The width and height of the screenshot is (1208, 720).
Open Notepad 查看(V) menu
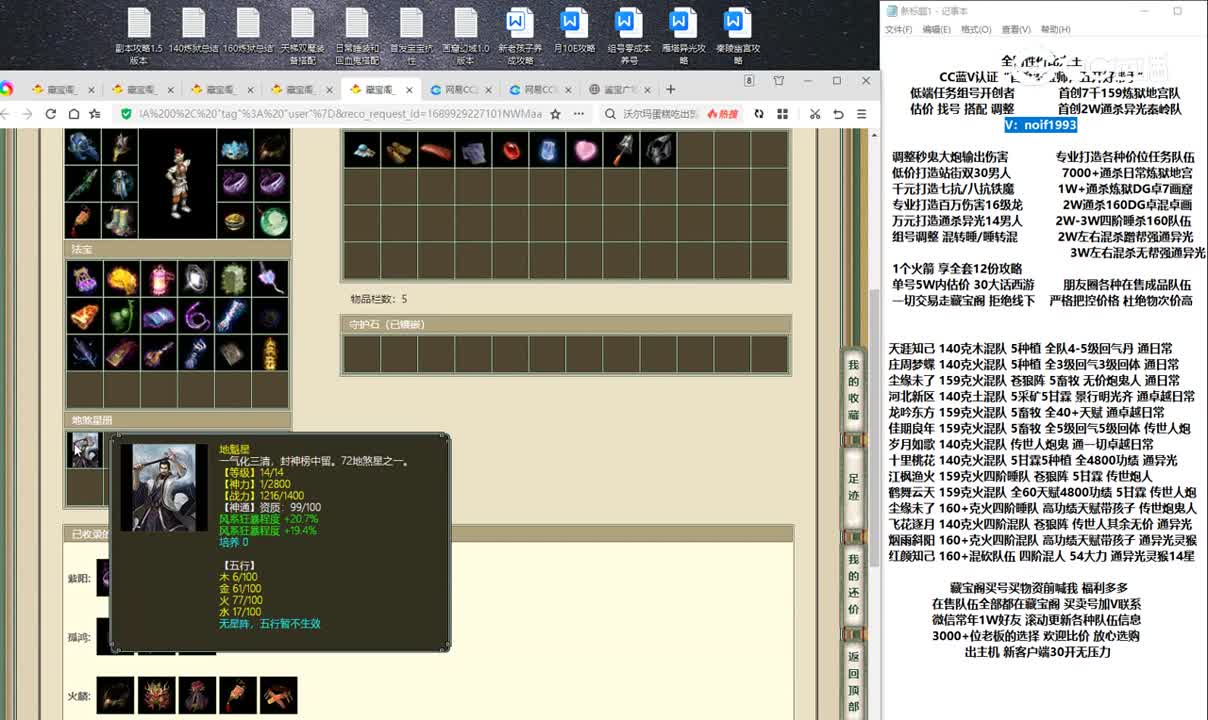coord(1016,30)
